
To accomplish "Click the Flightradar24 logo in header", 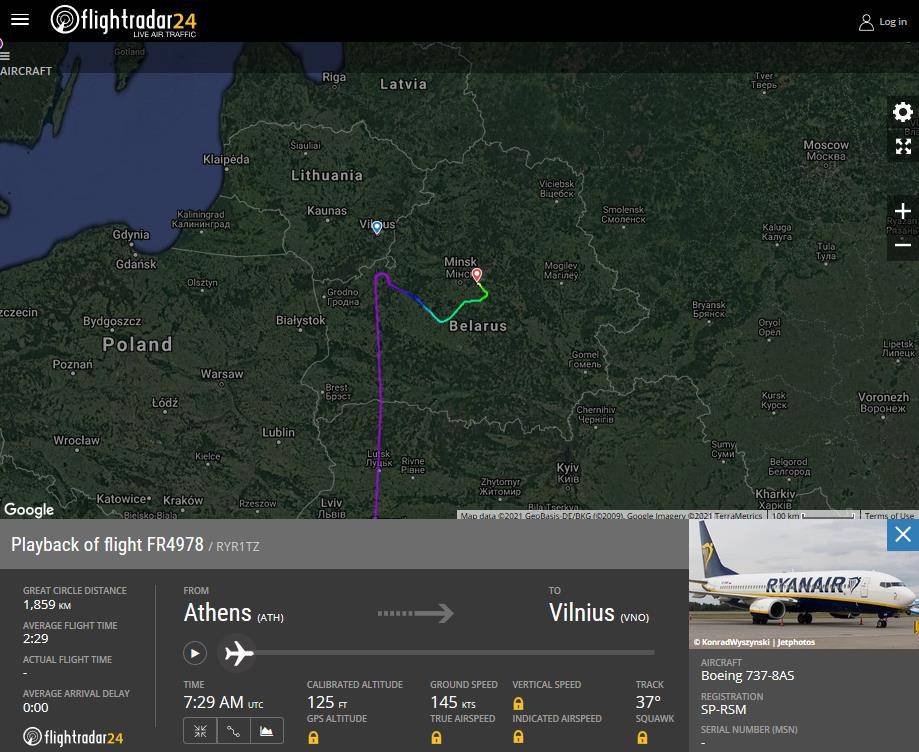I will pyautogui.click(x=124, y=21).
